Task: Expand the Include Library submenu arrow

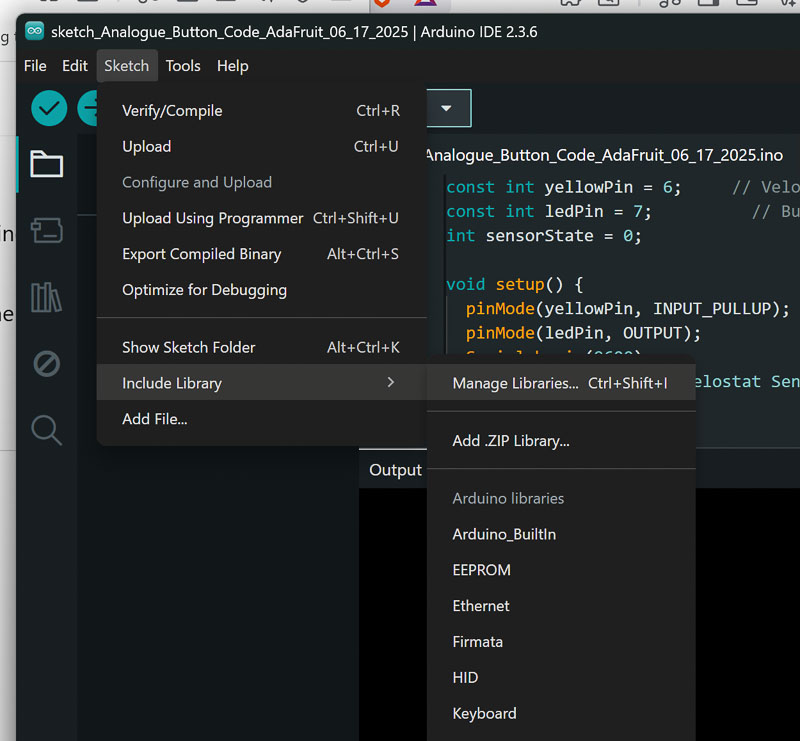Action: 390,383
